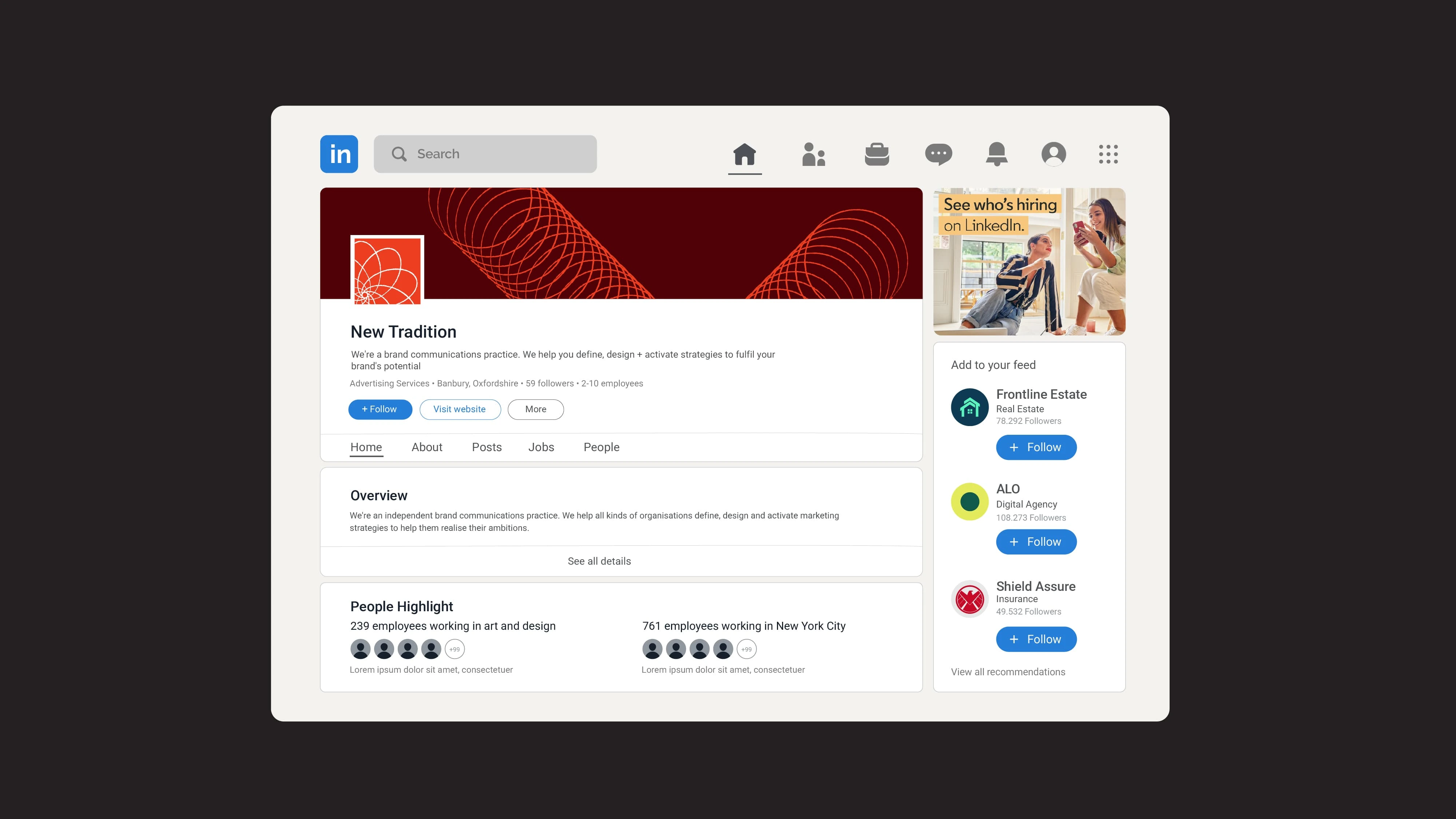Open the My Network people icon
This screenshot has height=819, width=1456.
coord(813,154)
